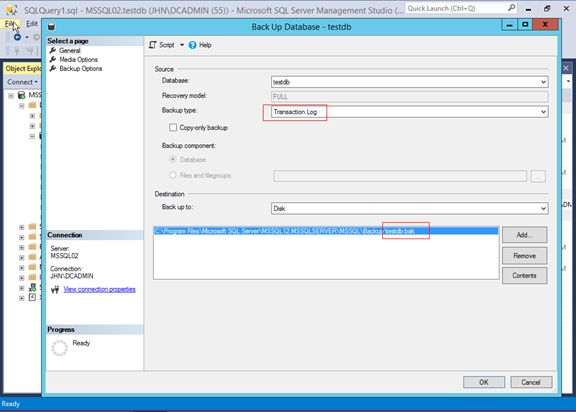
Task: Click the Object Explorer panel title
Action: tap(23, 69)
